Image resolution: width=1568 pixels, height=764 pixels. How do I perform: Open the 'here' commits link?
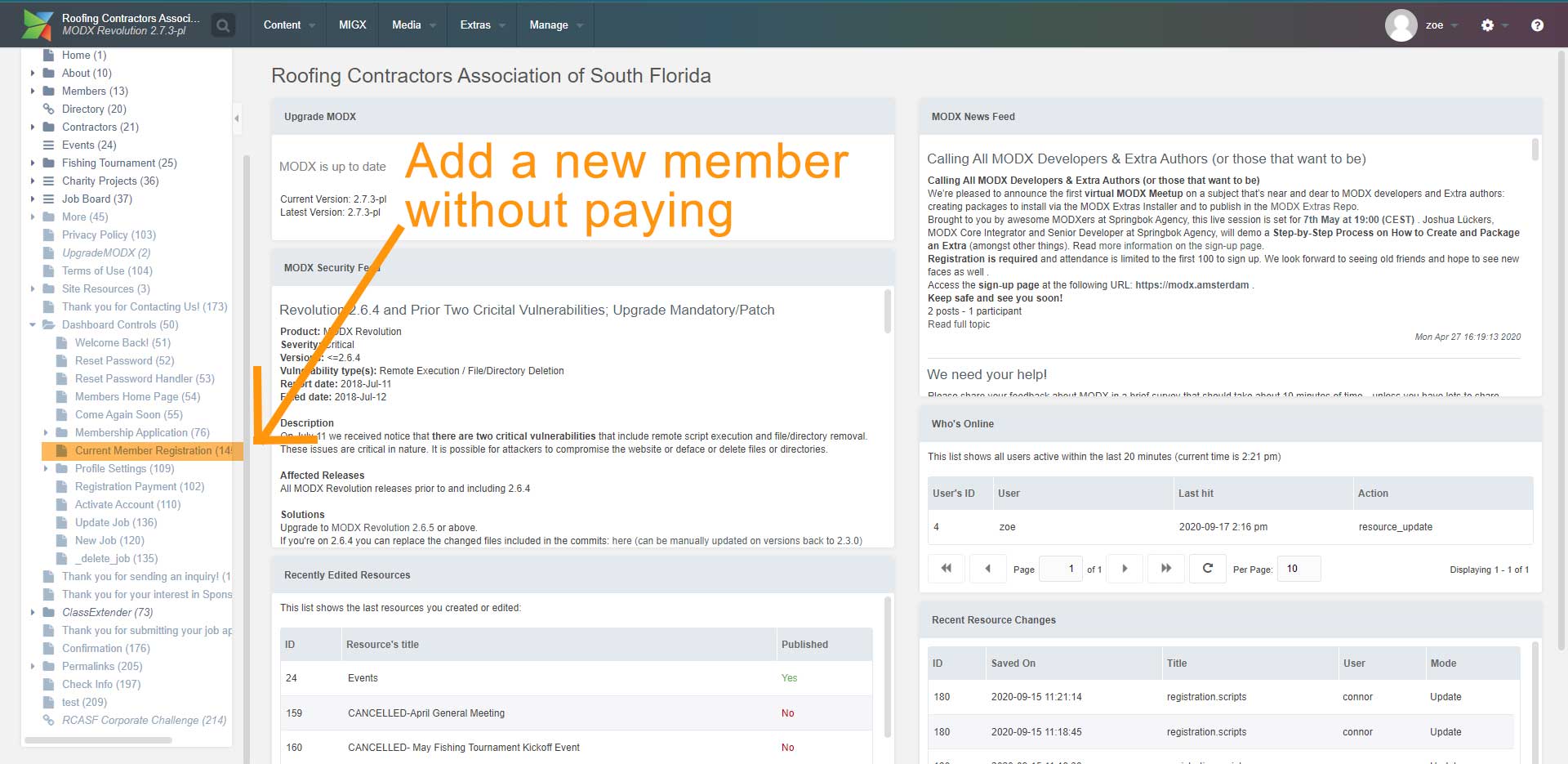click(x=621, y=541)
